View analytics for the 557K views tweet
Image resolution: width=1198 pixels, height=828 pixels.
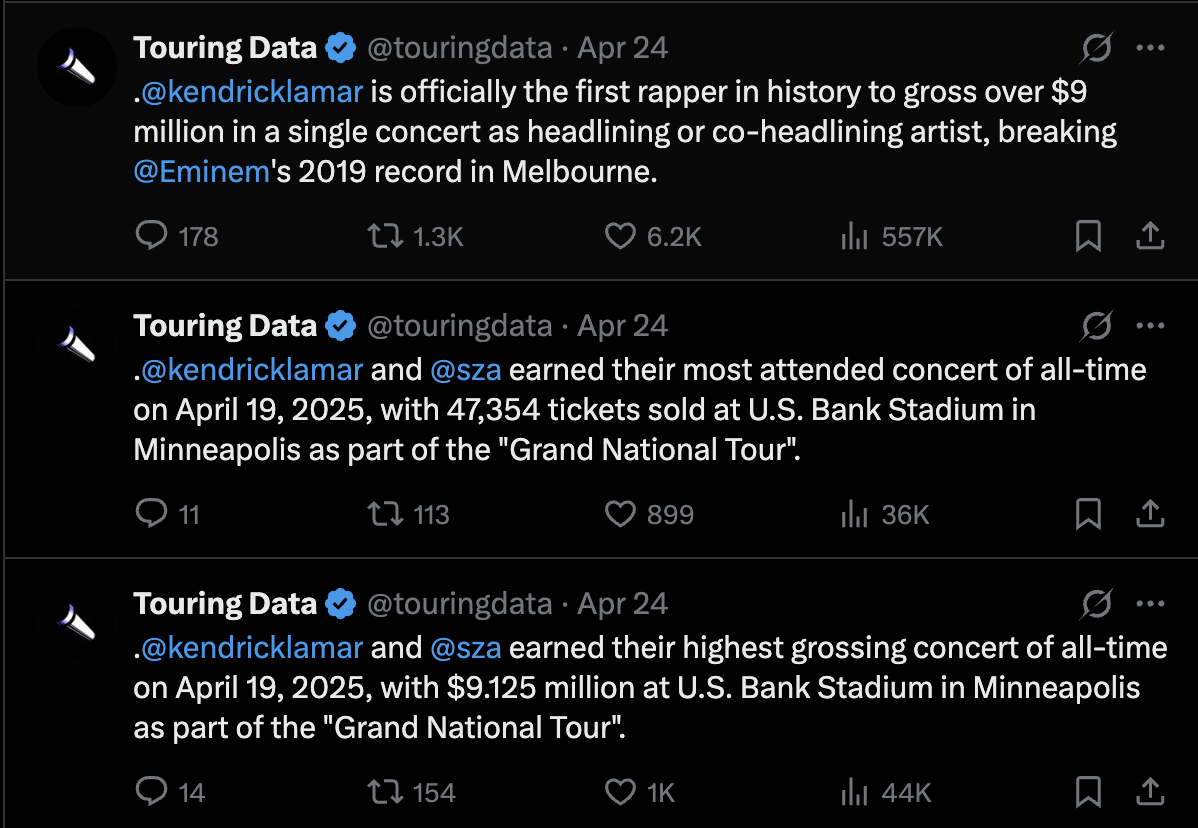click(853, 236)
